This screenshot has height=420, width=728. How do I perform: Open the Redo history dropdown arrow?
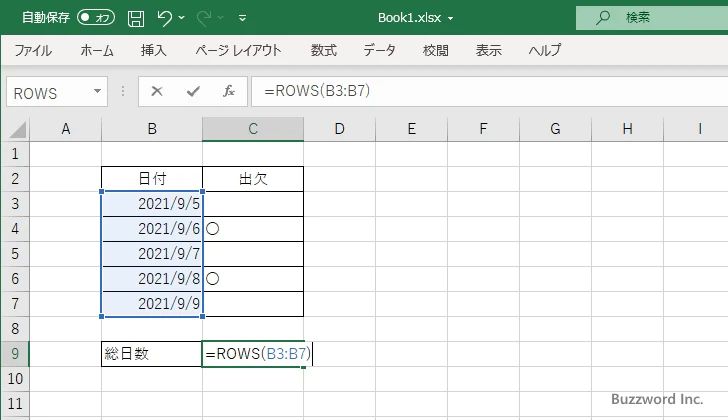[x=221, y=18]
